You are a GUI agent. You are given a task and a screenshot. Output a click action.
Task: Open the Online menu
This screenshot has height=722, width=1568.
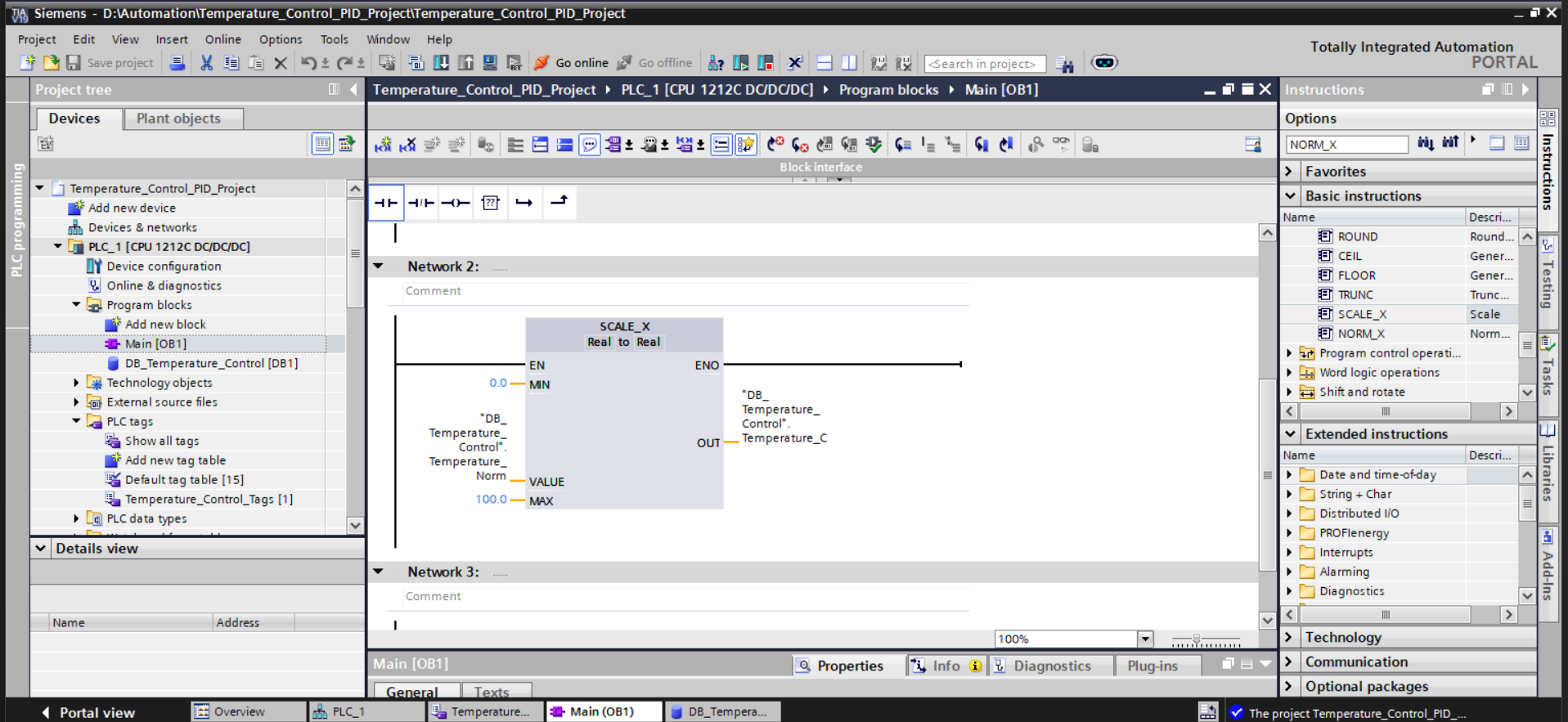pyautogui.click(x=222, y=39)
